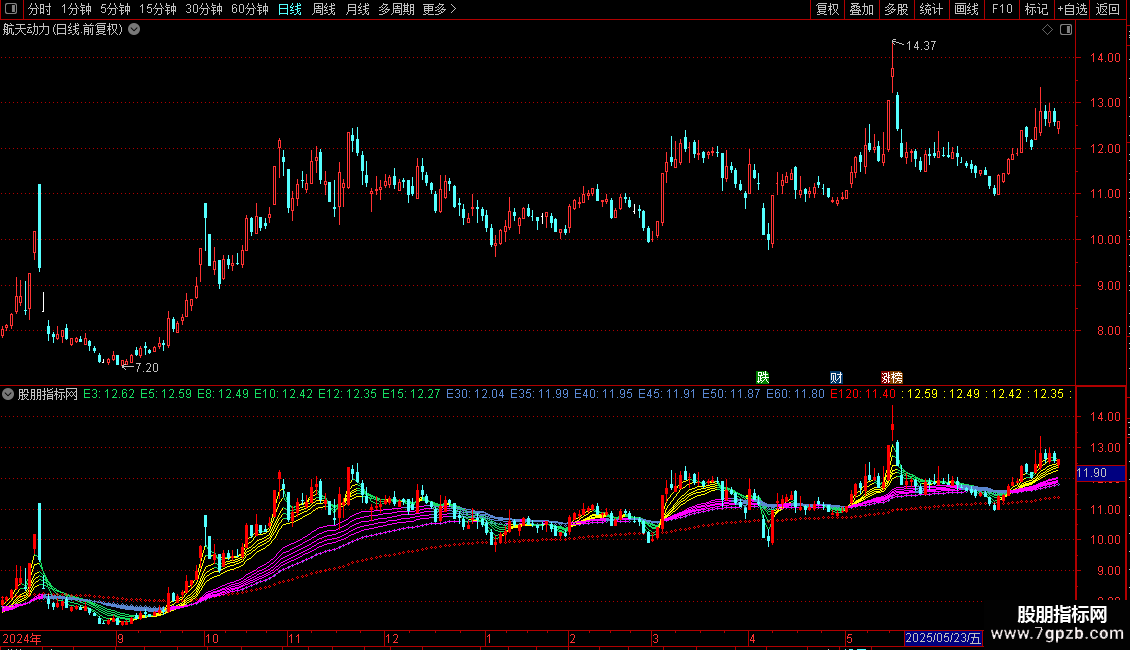Click the 8.00 label on main price axis
Viewport: 1130px width, 650px height.
click(1108, 331)
